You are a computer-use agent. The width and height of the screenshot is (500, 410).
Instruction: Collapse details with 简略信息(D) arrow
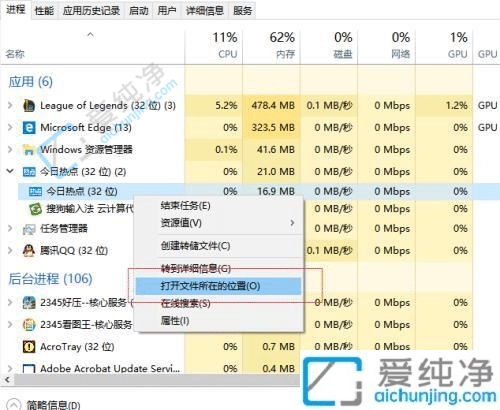(13, 404)
